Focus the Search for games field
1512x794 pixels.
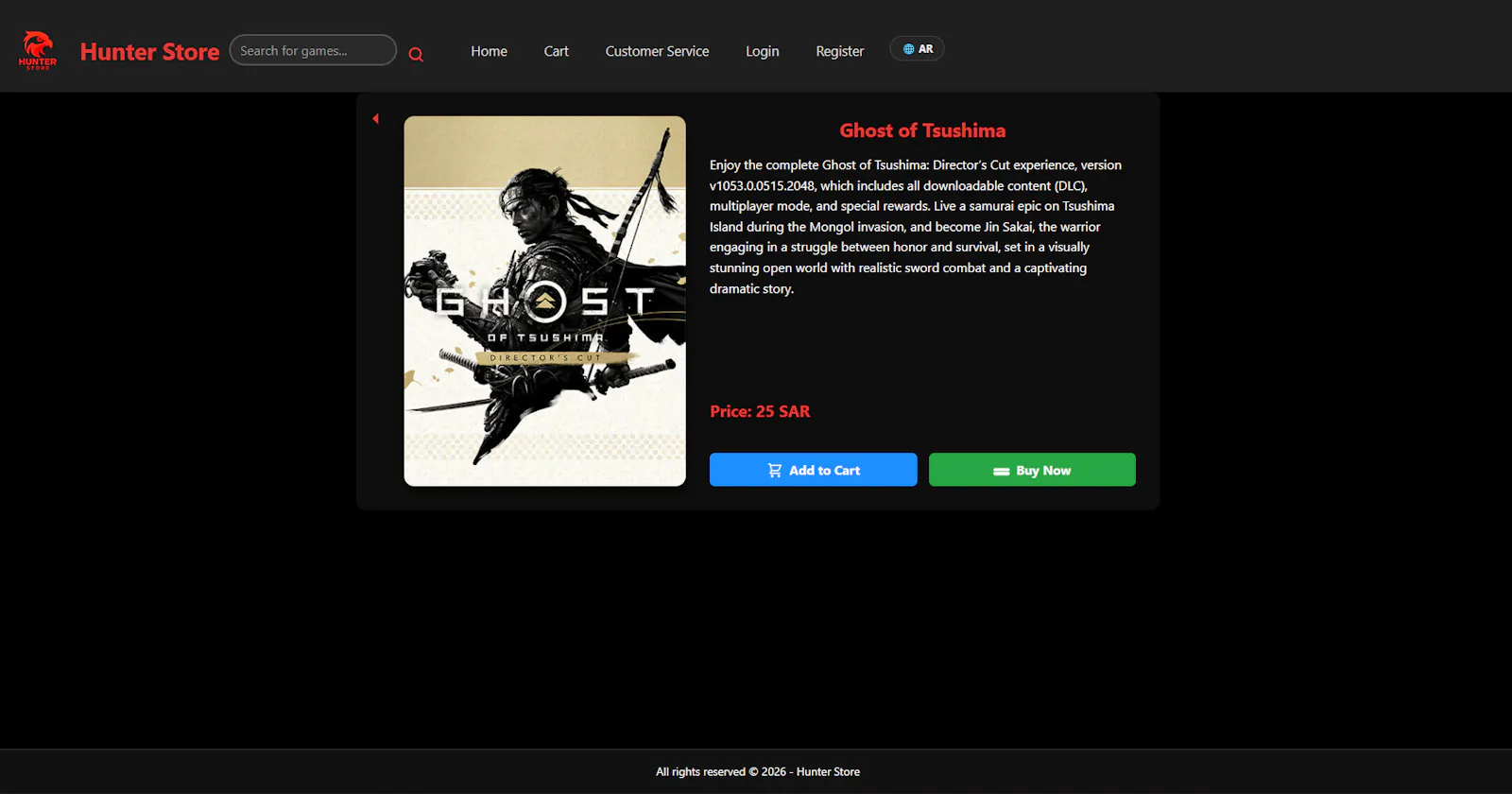pyautogui.click(x=313, y=50)
